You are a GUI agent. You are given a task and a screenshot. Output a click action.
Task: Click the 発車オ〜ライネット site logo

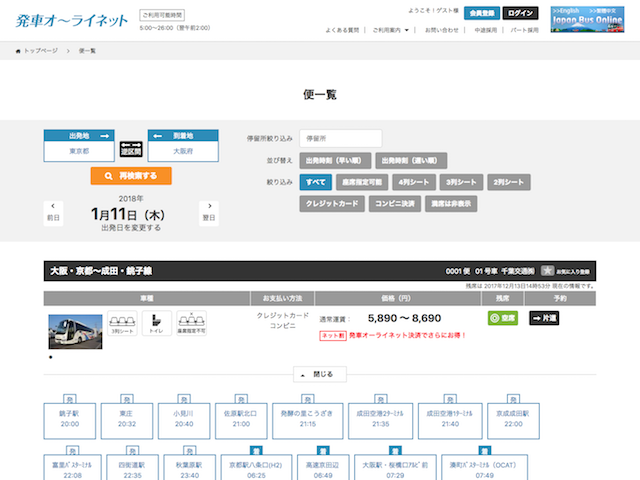(x=72, y=20)
